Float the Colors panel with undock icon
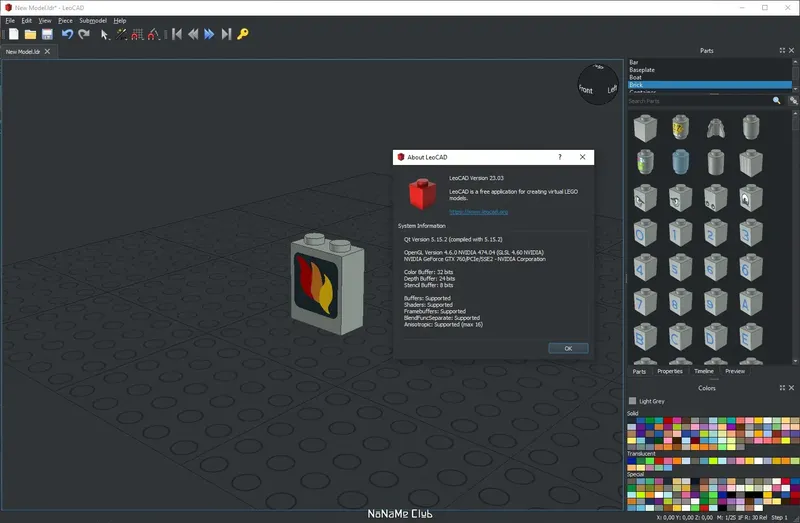Screen dimensions: 800x523 (x=782, y=388)
